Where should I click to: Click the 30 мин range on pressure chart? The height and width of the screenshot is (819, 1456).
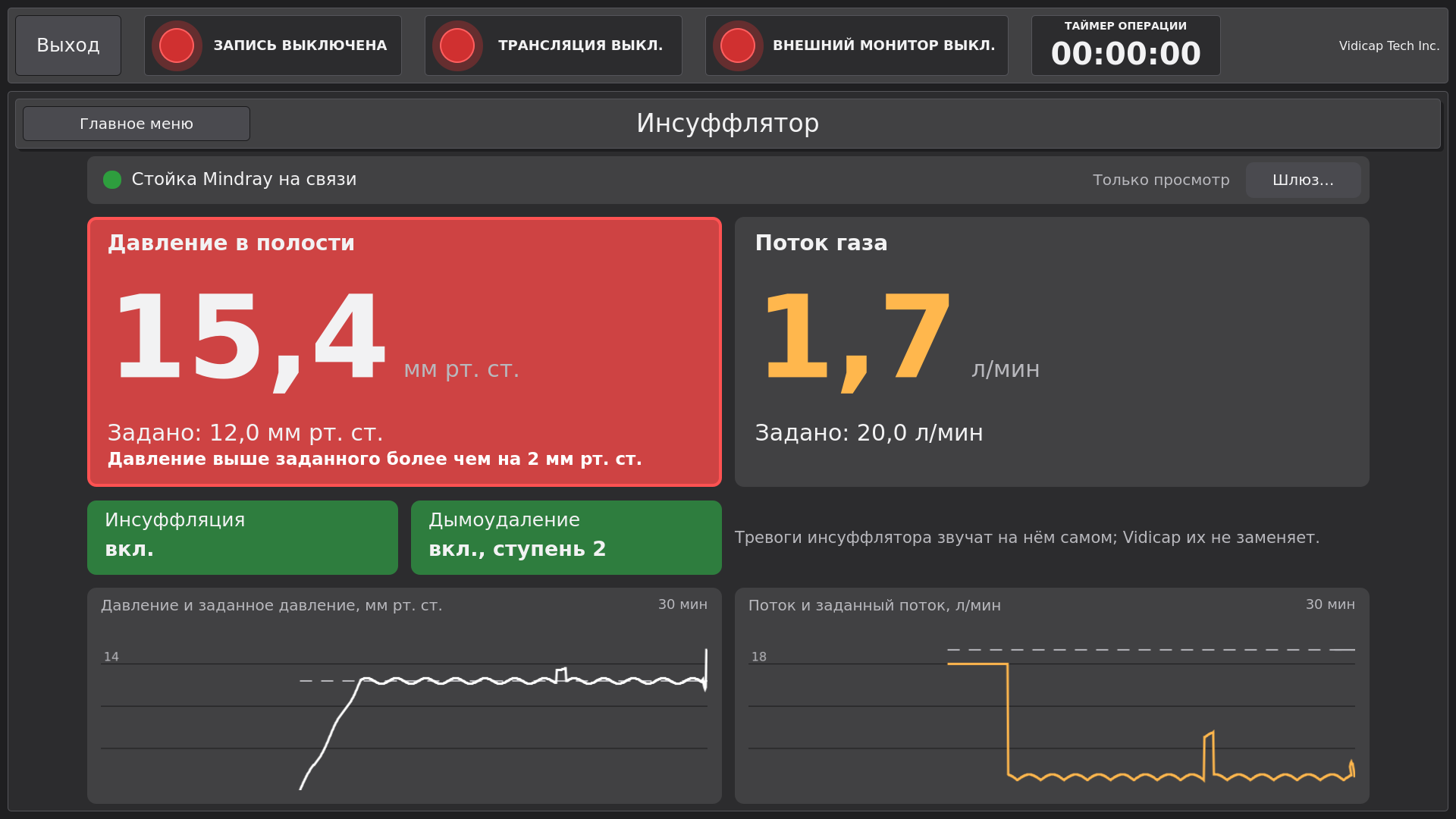[682, 604]
